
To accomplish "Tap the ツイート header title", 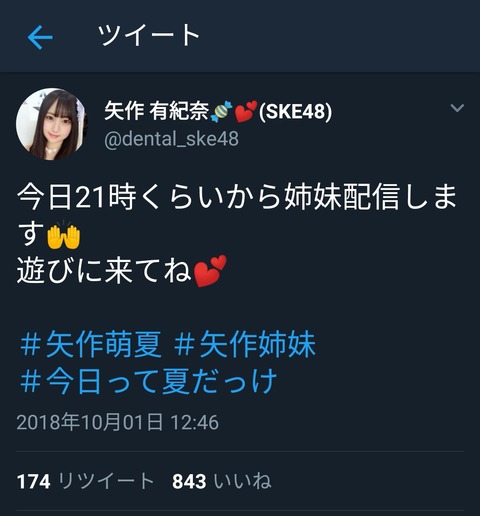I will (149, 35).
